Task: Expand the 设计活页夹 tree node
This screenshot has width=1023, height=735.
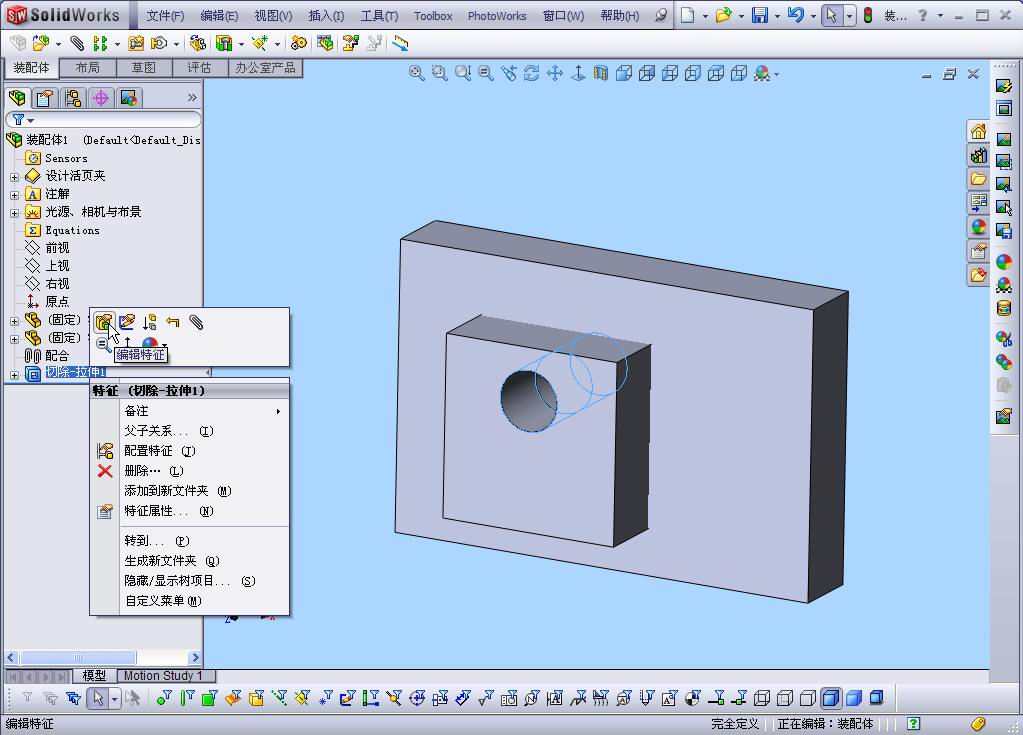Action: 14,177
